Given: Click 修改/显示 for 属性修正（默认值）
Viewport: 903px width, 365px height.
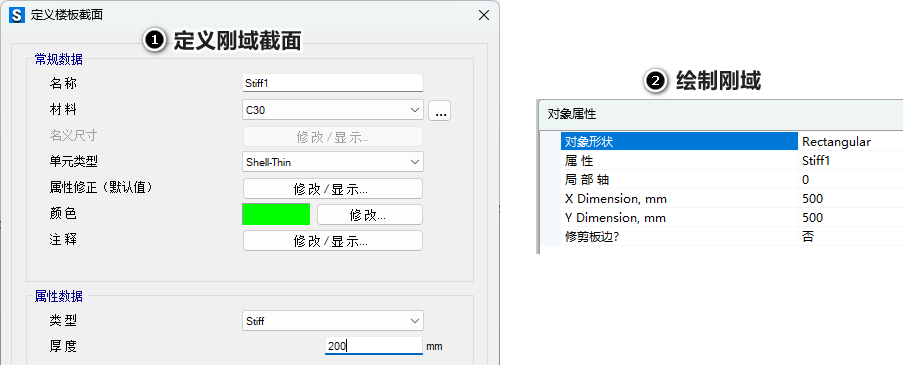Looking at the screenshot, I should click(333, 189).
